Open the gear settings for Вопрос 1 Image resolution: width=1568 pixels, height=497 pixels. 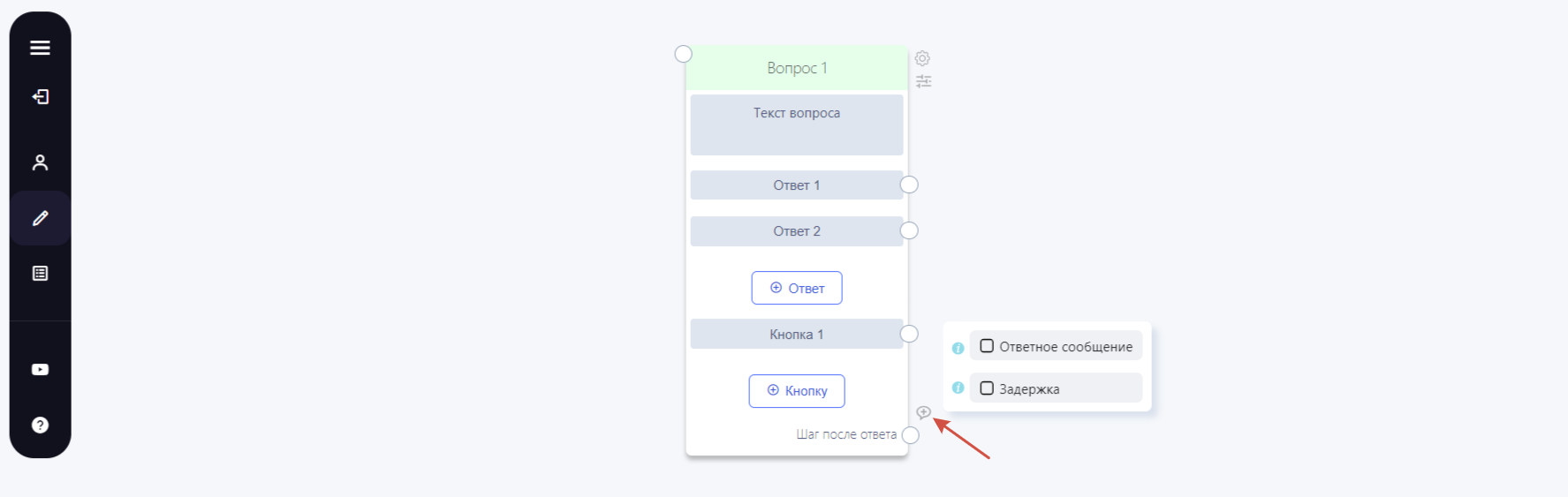(922, 58)
